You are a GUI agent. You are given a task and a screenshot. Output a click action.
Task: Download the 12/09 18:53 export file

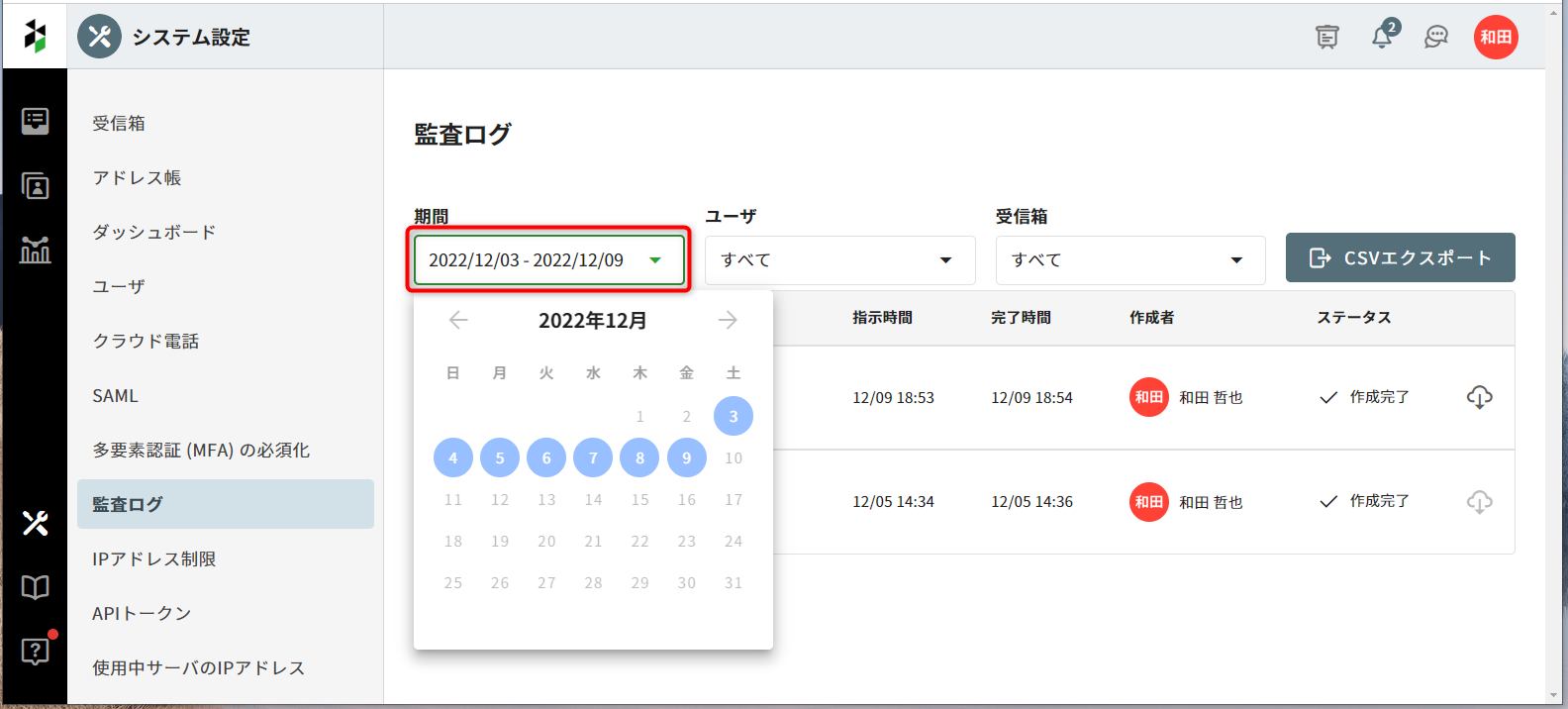pos(1479,397)
